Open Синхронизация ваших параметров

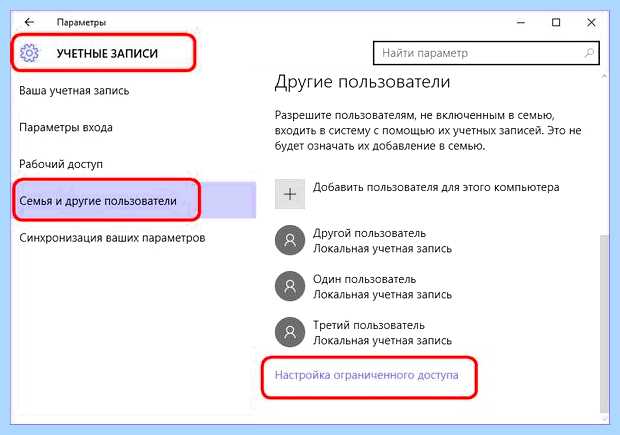tap(112, 238)
